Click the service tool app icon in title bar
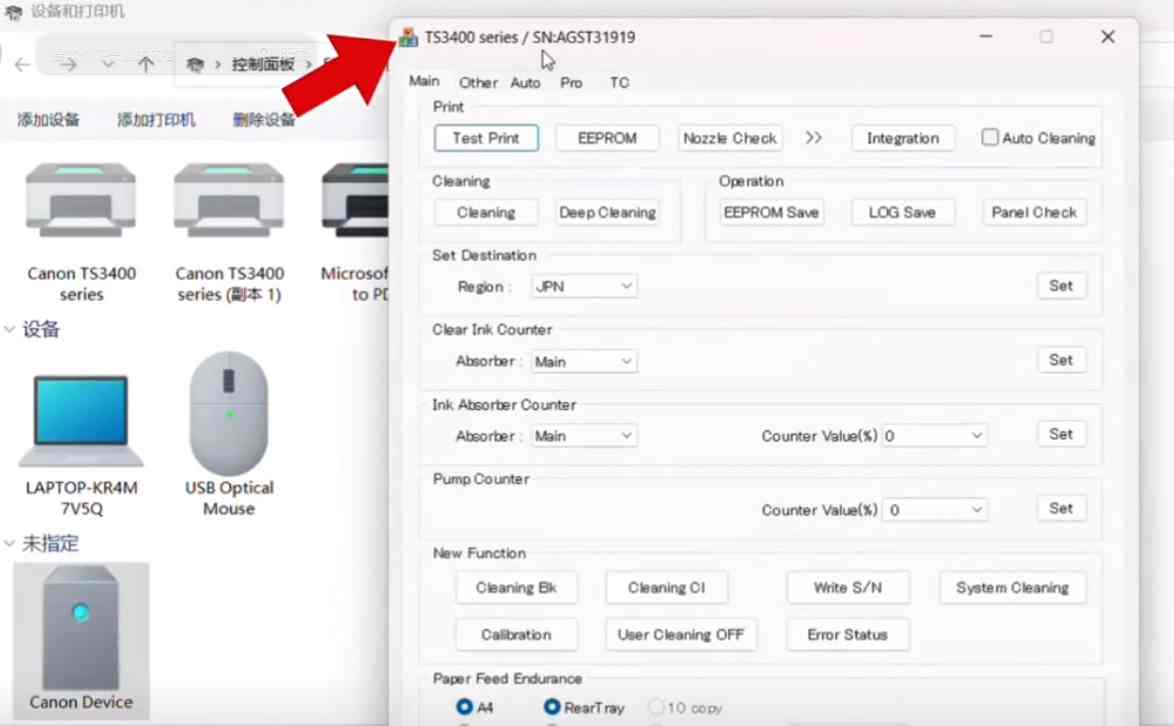This screenshot has height=726, width=1174. pos(408,38)
